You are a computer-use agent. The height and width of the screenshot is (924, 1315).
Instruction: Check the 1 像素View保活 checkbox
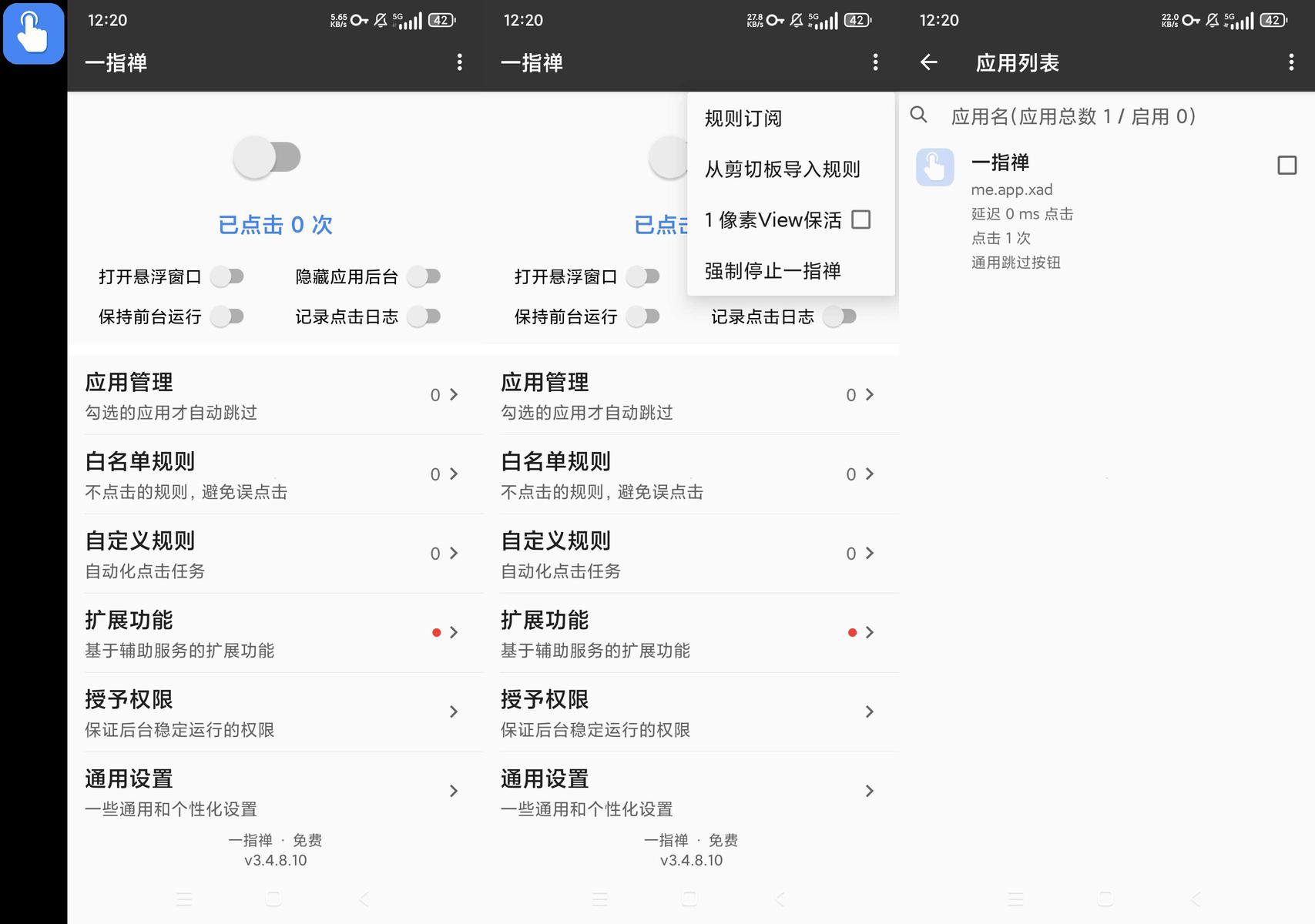point(861,220)
